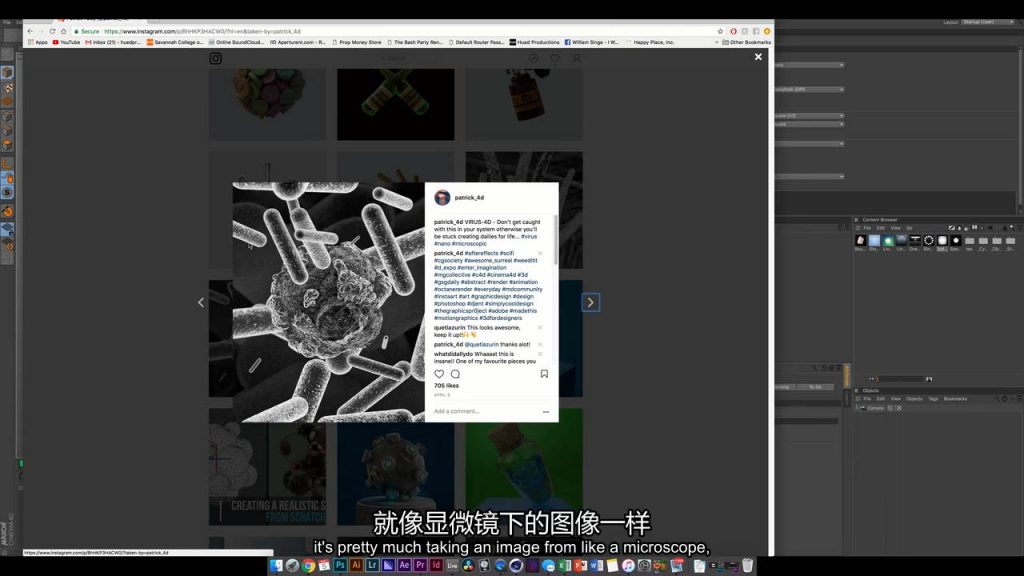Open View menu in Content Browser
Screen dimensions: 1024x576
[896, 228]
